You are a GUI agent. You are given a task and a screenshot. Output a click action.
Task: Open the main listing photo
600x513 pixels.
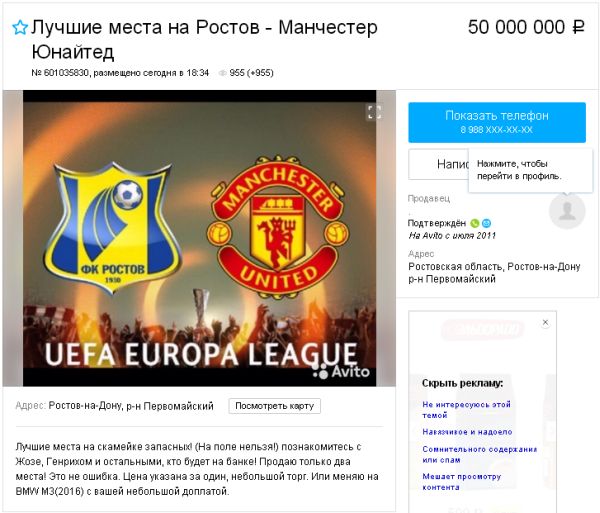[199, 238]
